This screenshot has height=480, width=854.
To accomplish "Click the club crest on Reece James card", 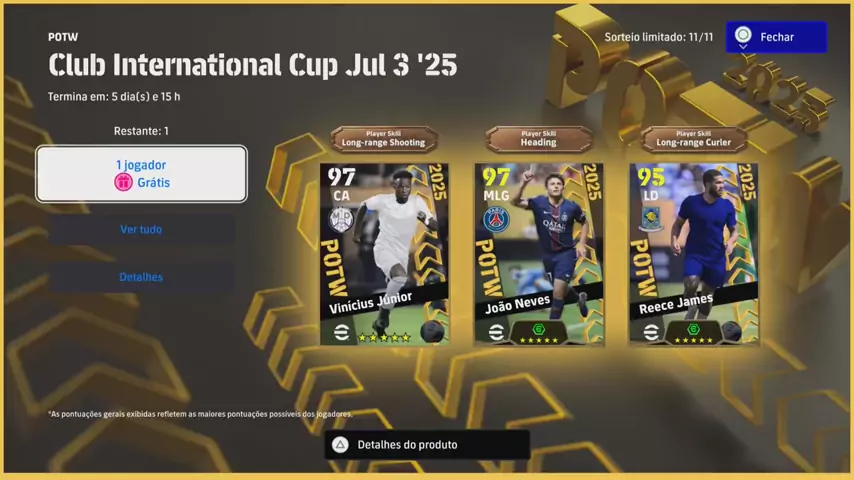I will [651, 219].
